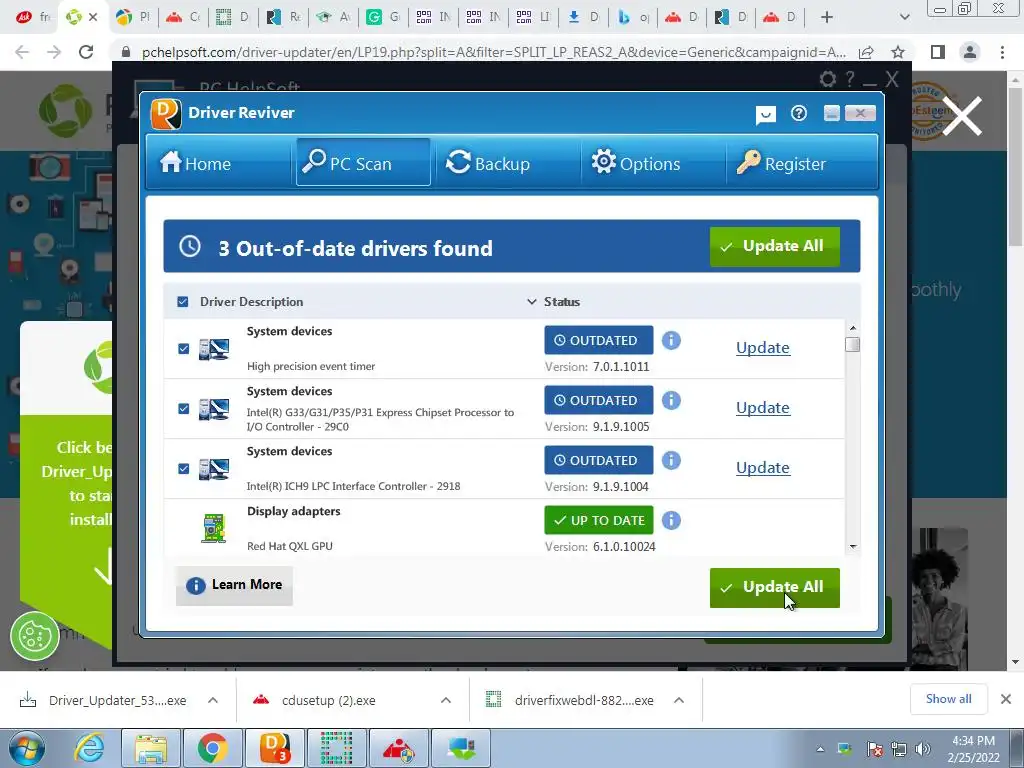Open the Chrome side panel icon
Image resolution: width=1024 pixels, height=768 pixels.
pyautogui.click(x=938, y=52)
